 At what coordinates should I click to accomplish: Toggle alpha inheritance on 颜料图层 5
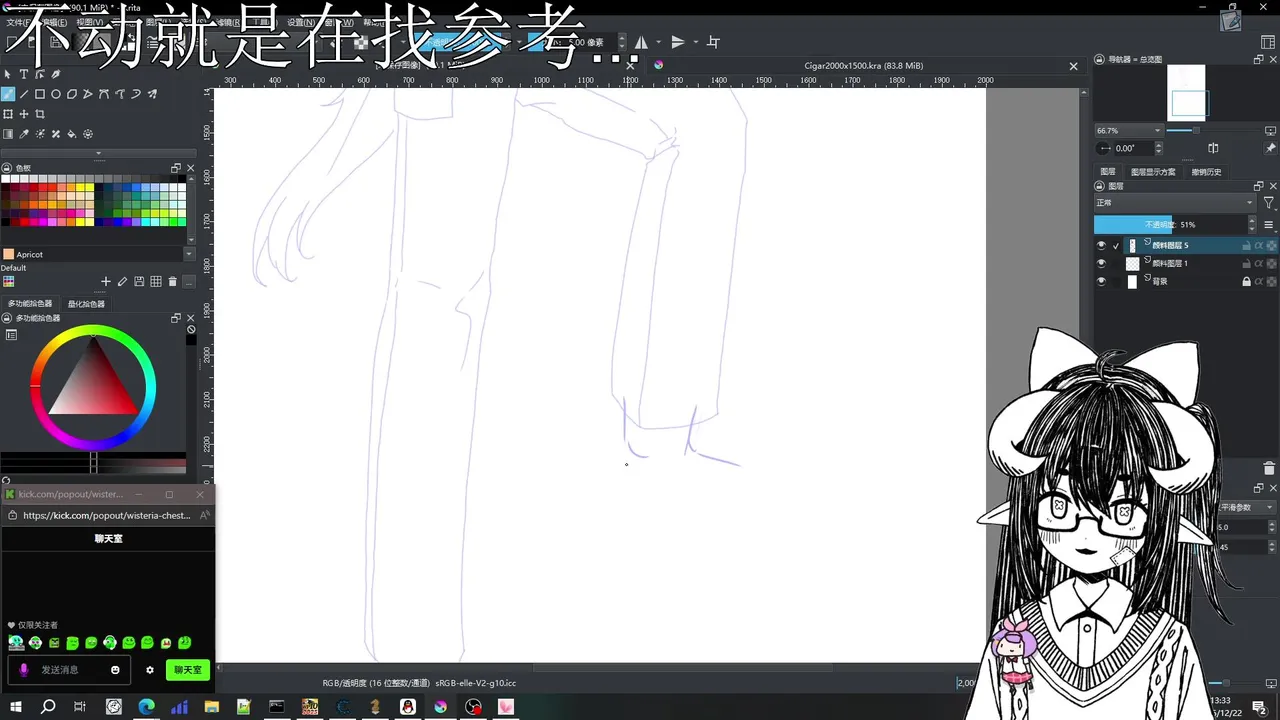tap(1259, 245)
